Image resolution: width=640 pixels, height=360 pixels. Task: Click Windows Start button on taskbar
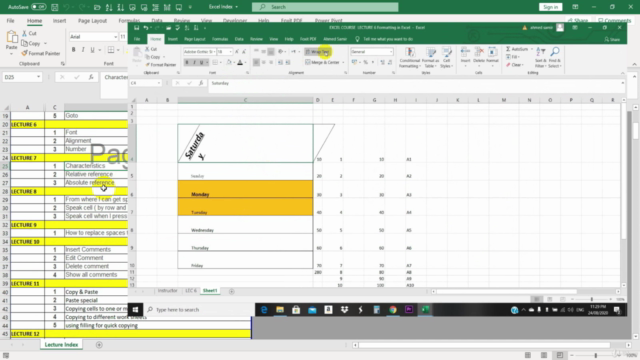[x=136, y=310]
